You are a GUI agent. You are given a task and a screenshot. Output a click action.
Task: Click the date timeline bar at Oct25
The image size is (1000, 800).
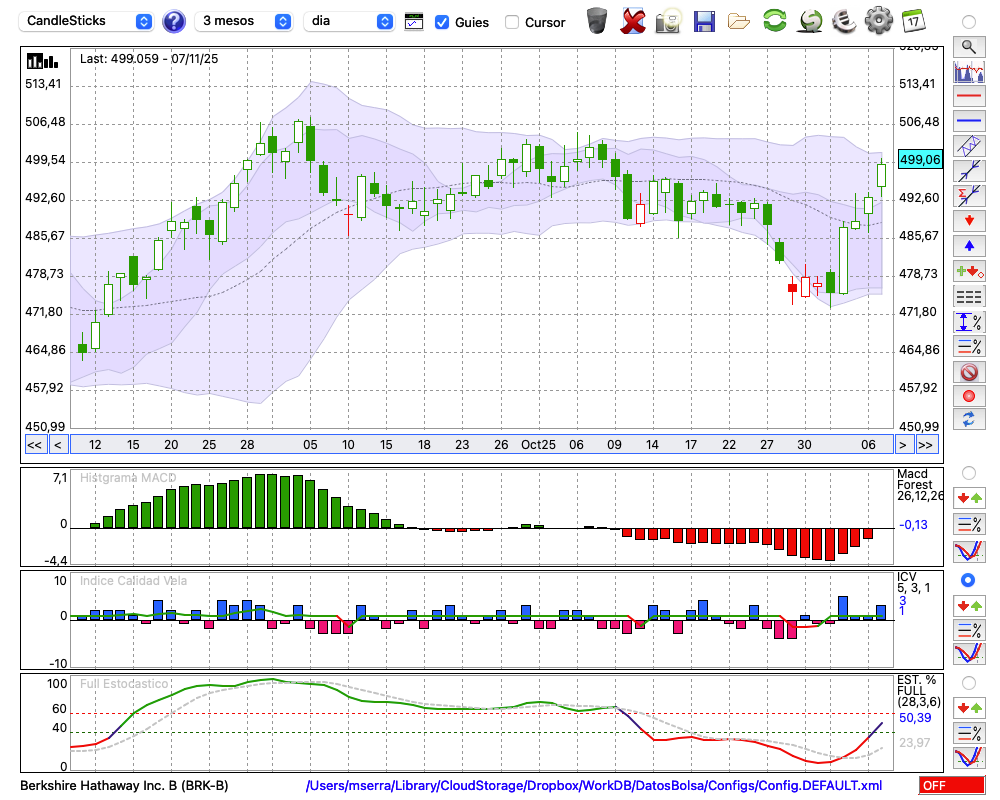[x=537, y=445]
